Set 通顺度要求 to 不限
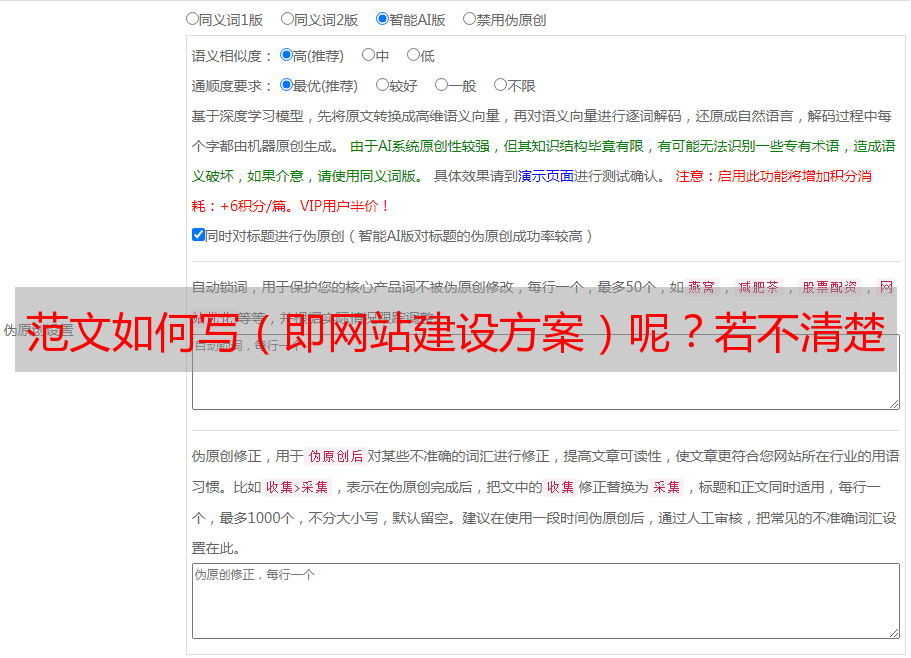The width and height of the screenshot is (911, 658). point(500,85)
